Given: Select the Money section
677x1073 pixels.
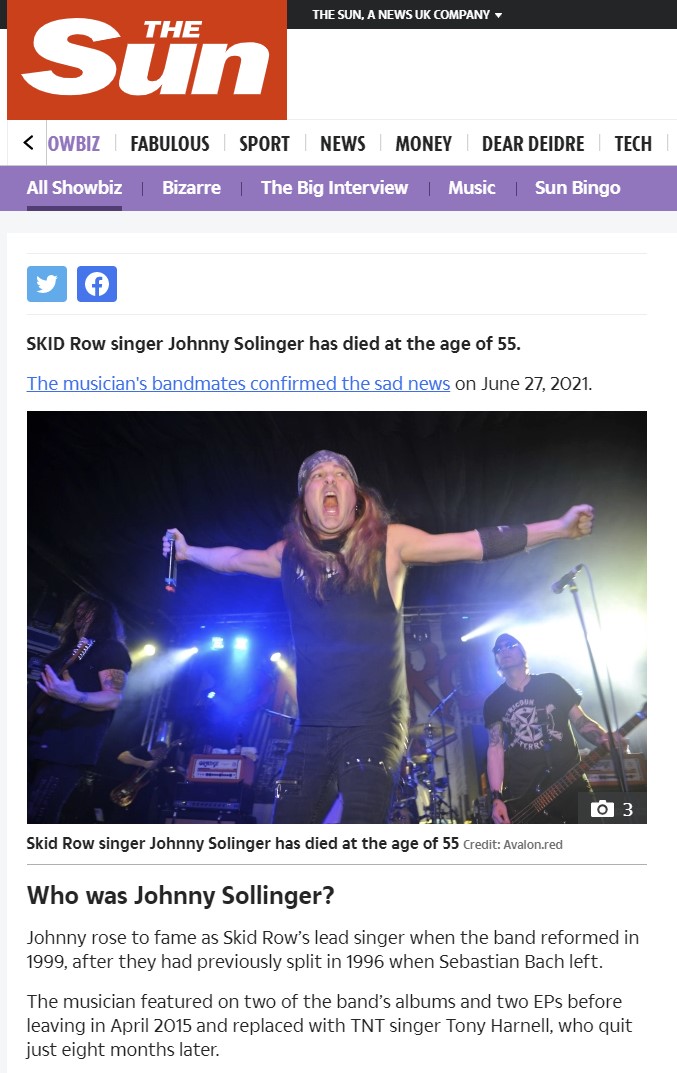Looking at the screenshot, I should point(424,144).
